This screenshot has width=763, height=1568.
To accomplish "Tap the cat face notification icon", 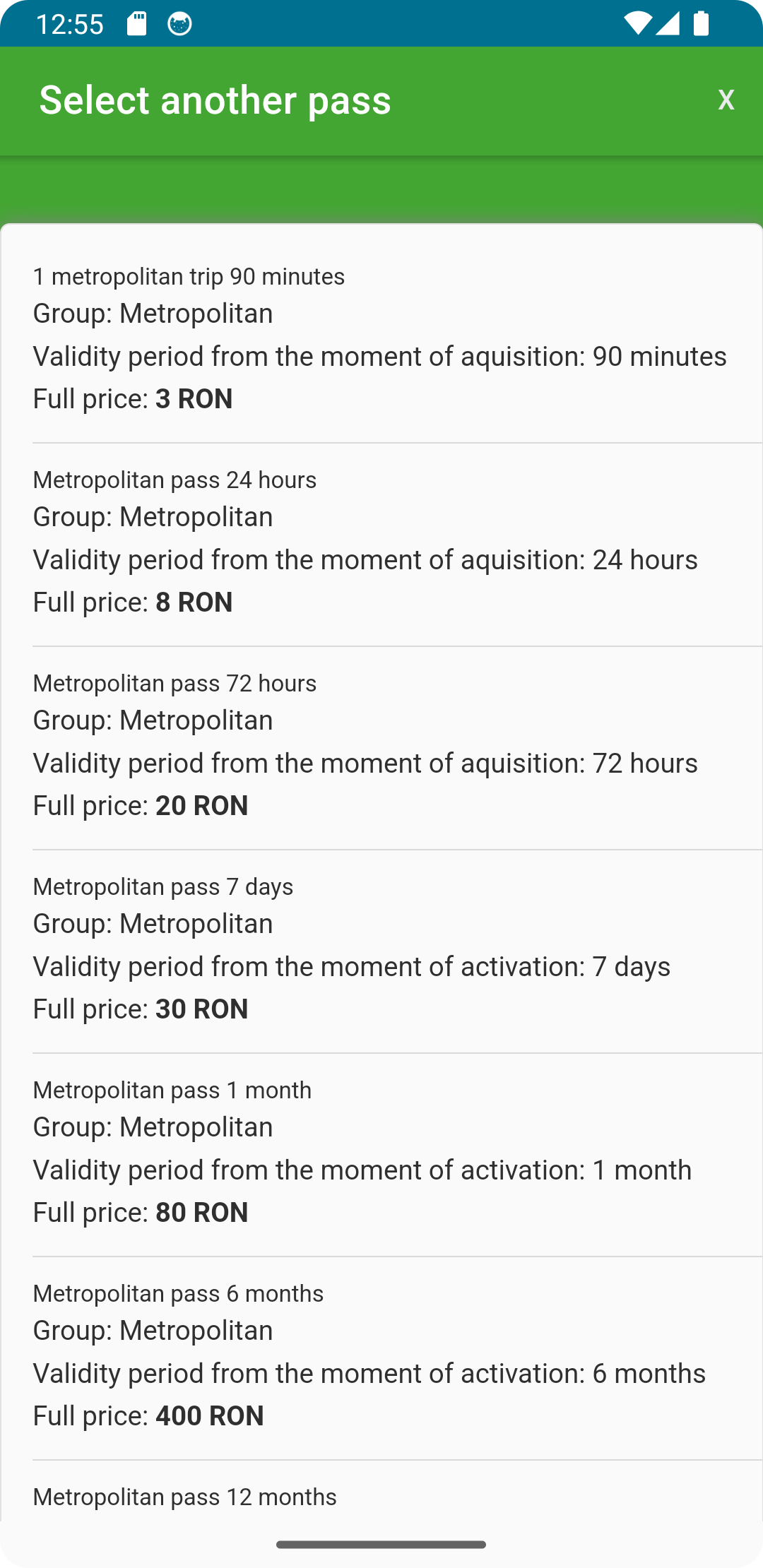I will pos(179,23).
